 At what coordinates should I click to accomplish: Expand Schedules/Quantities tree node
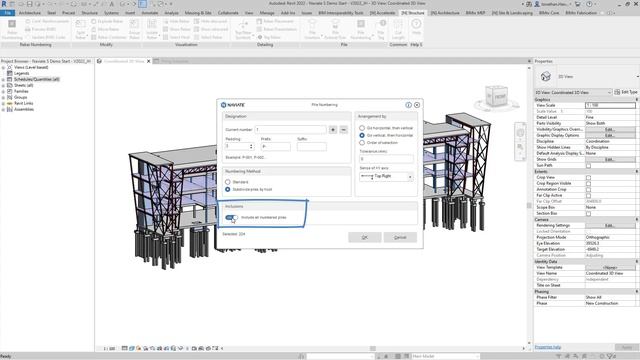[x=3, y=79]
